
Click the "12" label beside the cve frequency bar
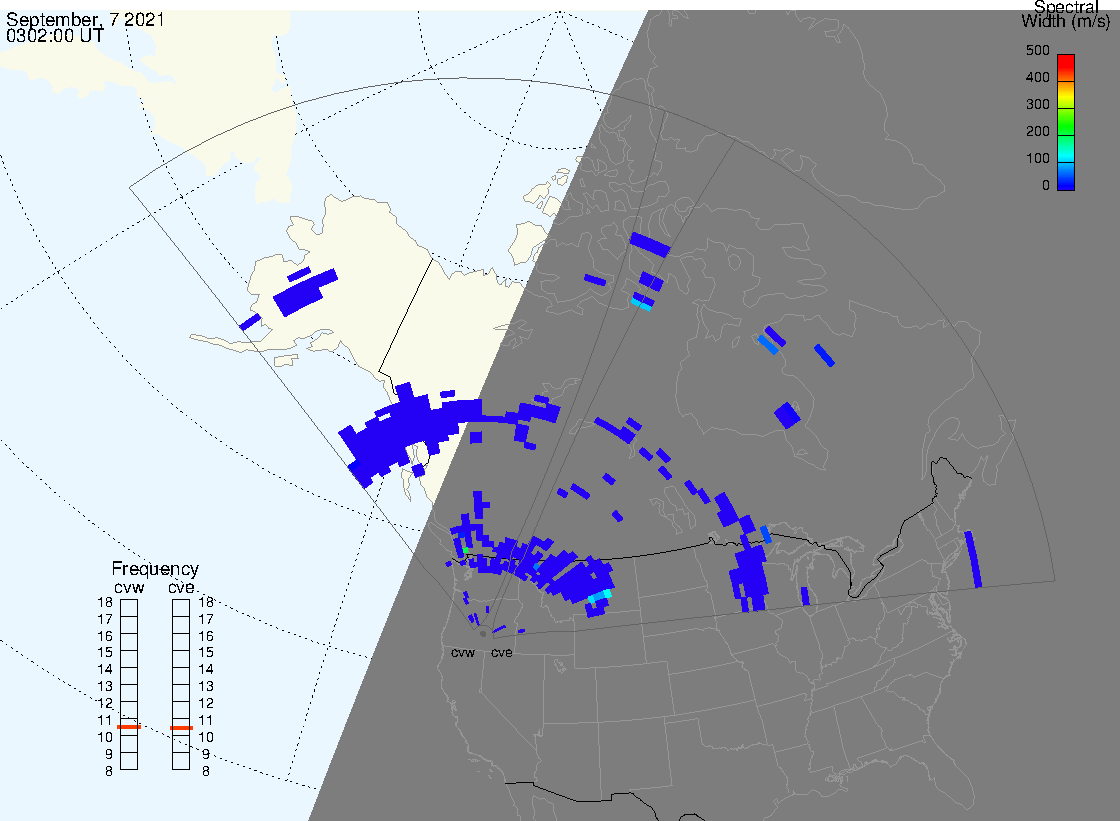(x=206, y=703)
